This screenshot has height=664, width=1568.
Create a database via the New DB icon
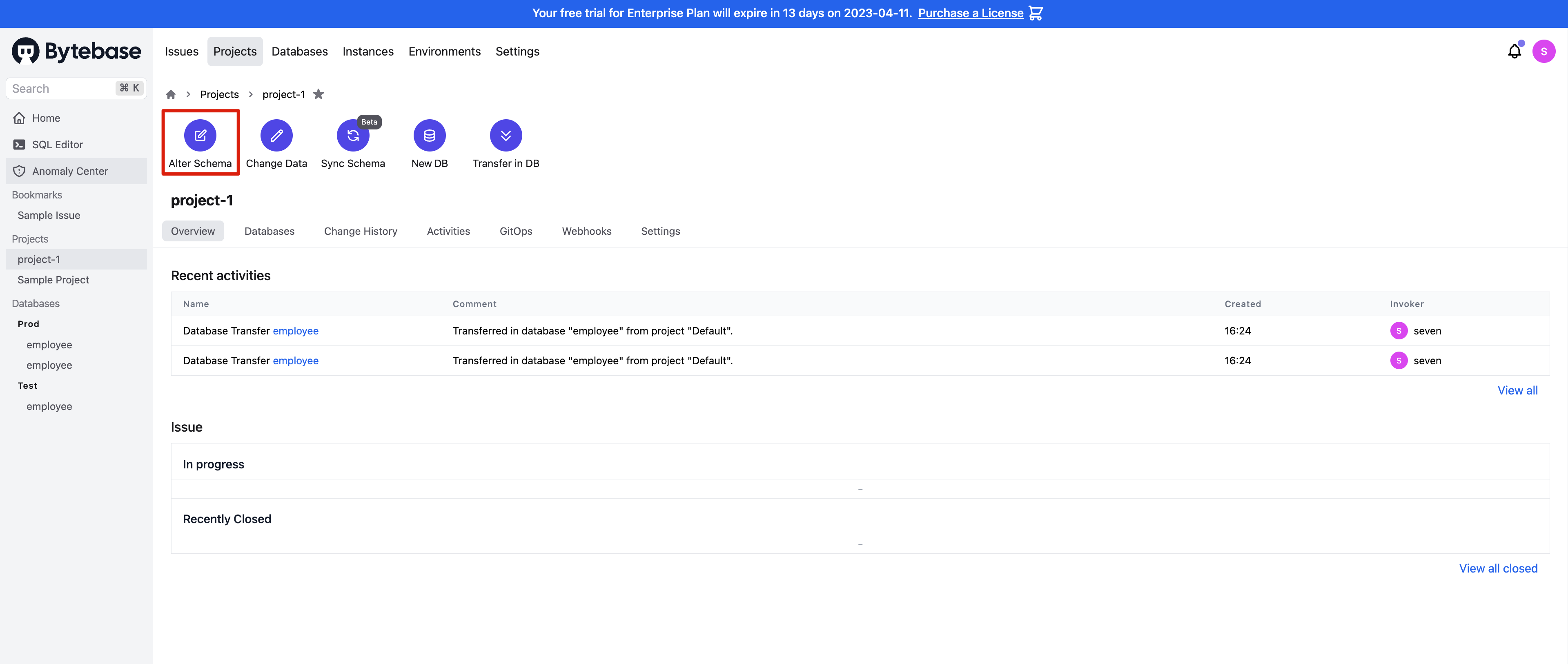coord(430,136)
